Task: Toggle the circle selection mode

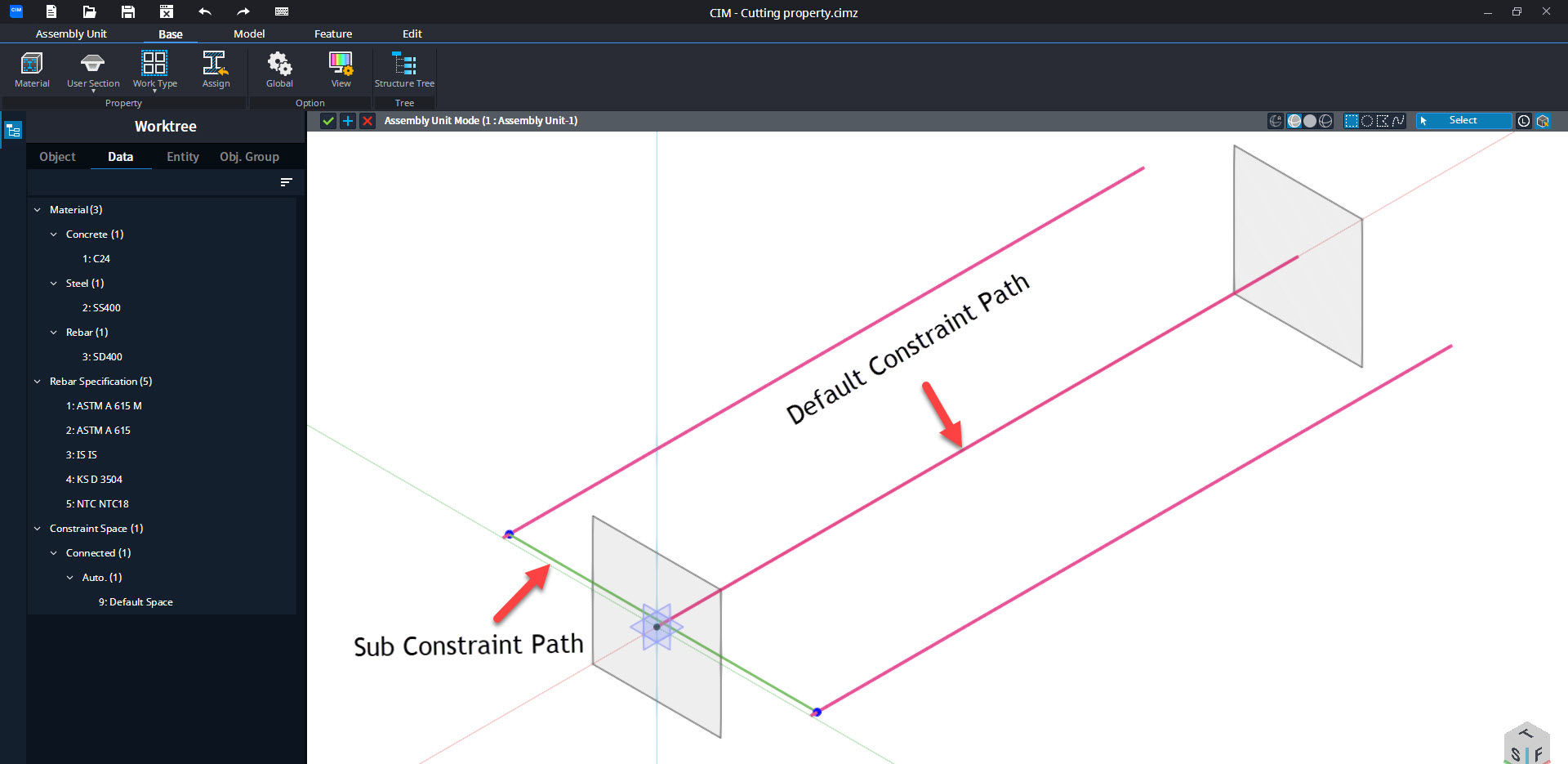Action: tap(1367, 121)
